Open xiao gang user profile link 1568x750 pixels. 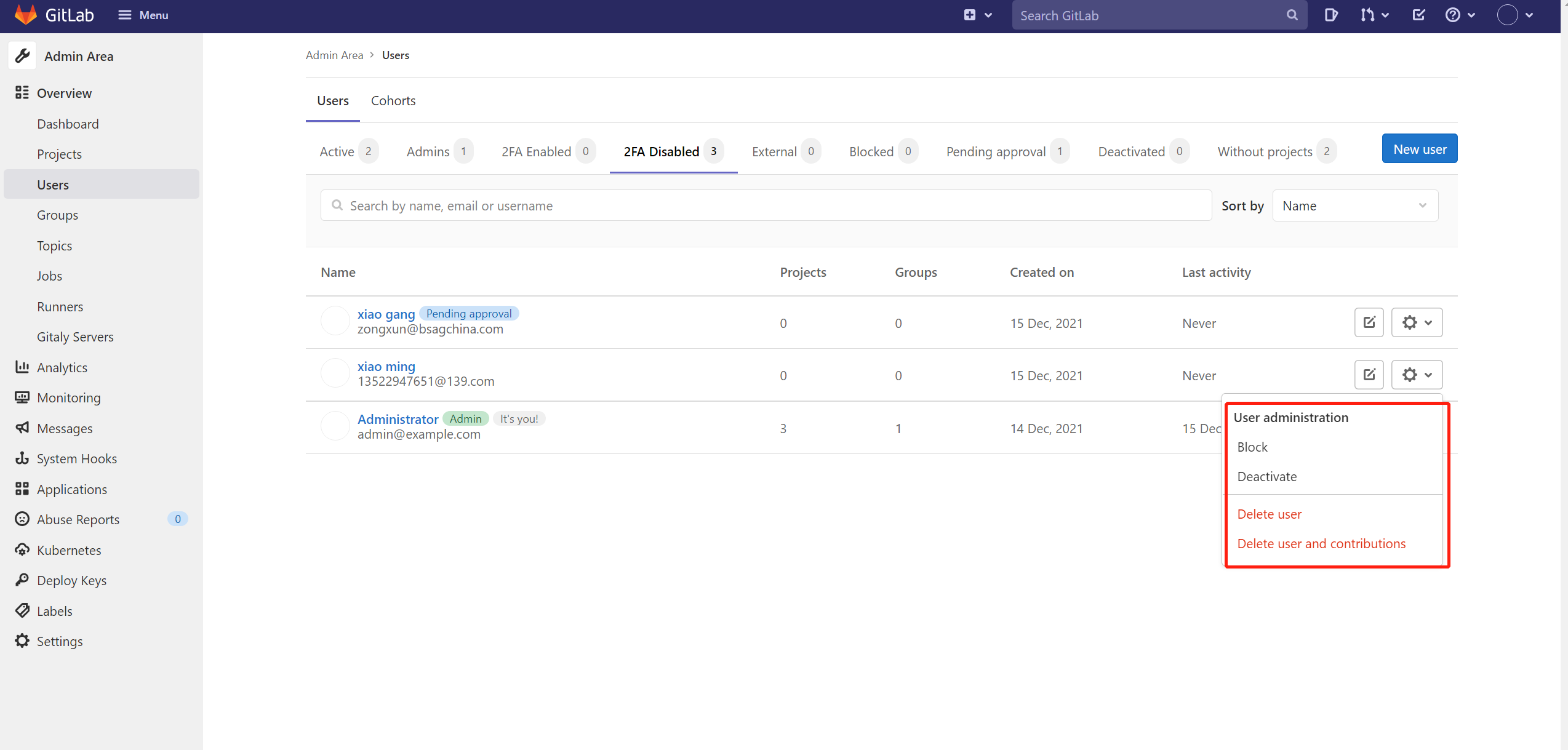[386, 314]
